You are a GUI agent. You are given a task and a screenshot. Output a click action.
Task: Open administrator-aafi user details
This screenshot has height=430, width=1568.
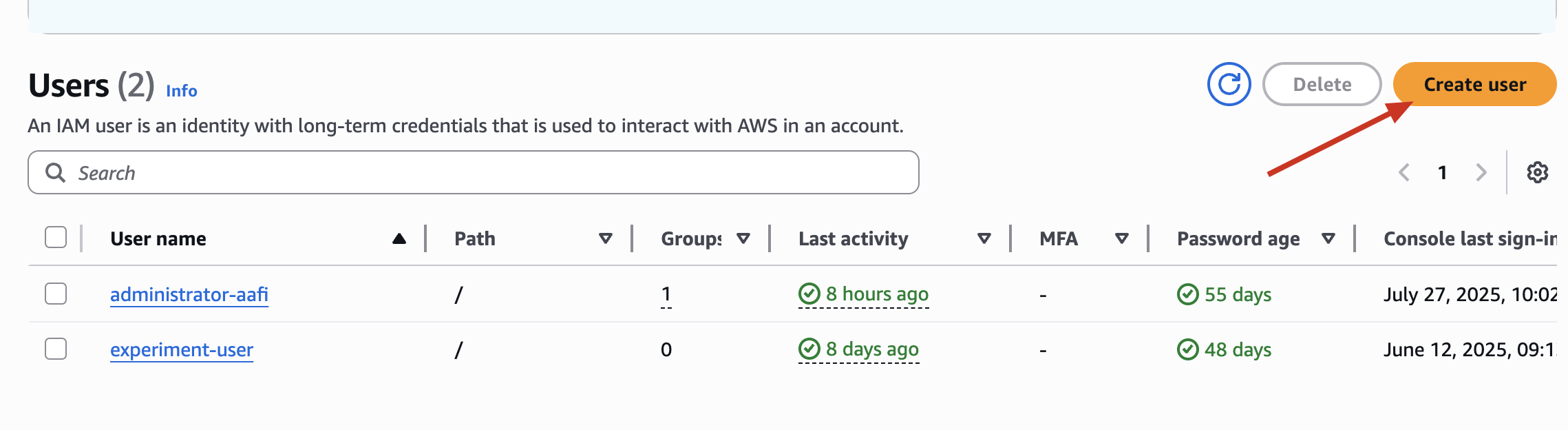point(189,294)
